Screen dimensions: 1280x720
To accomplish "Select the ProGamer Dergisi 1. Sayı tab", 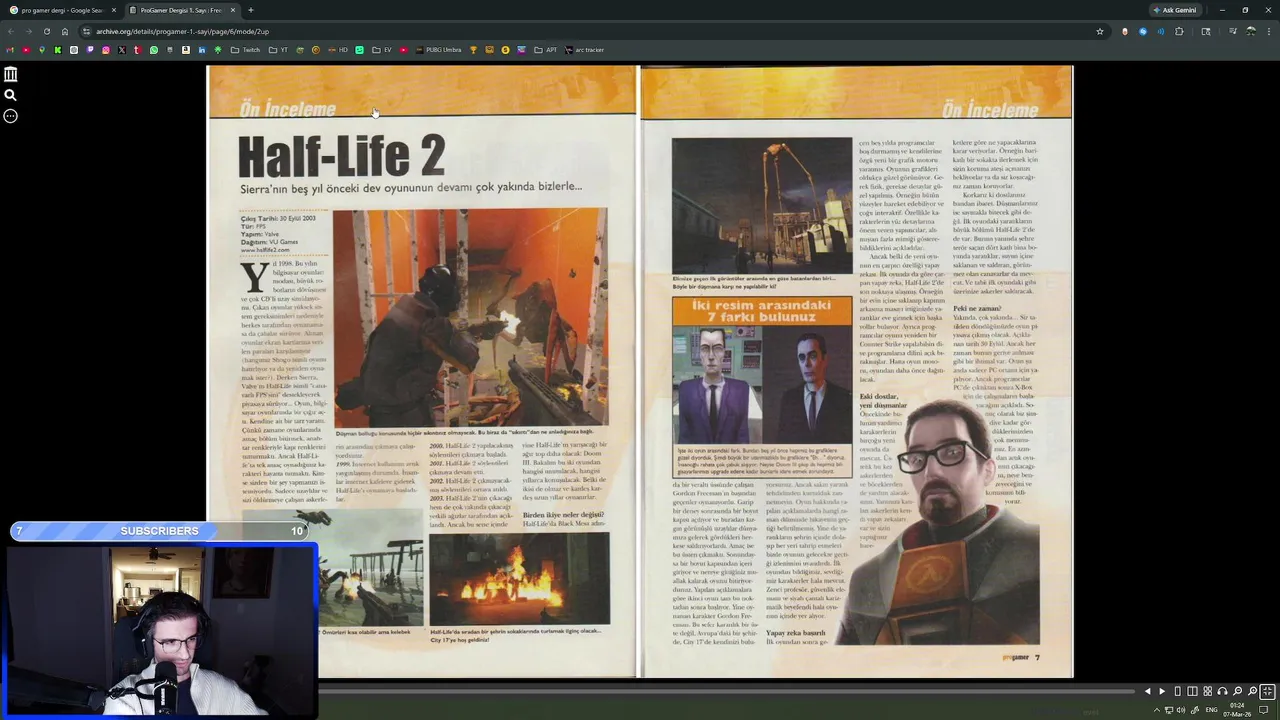I will (180, 10).
